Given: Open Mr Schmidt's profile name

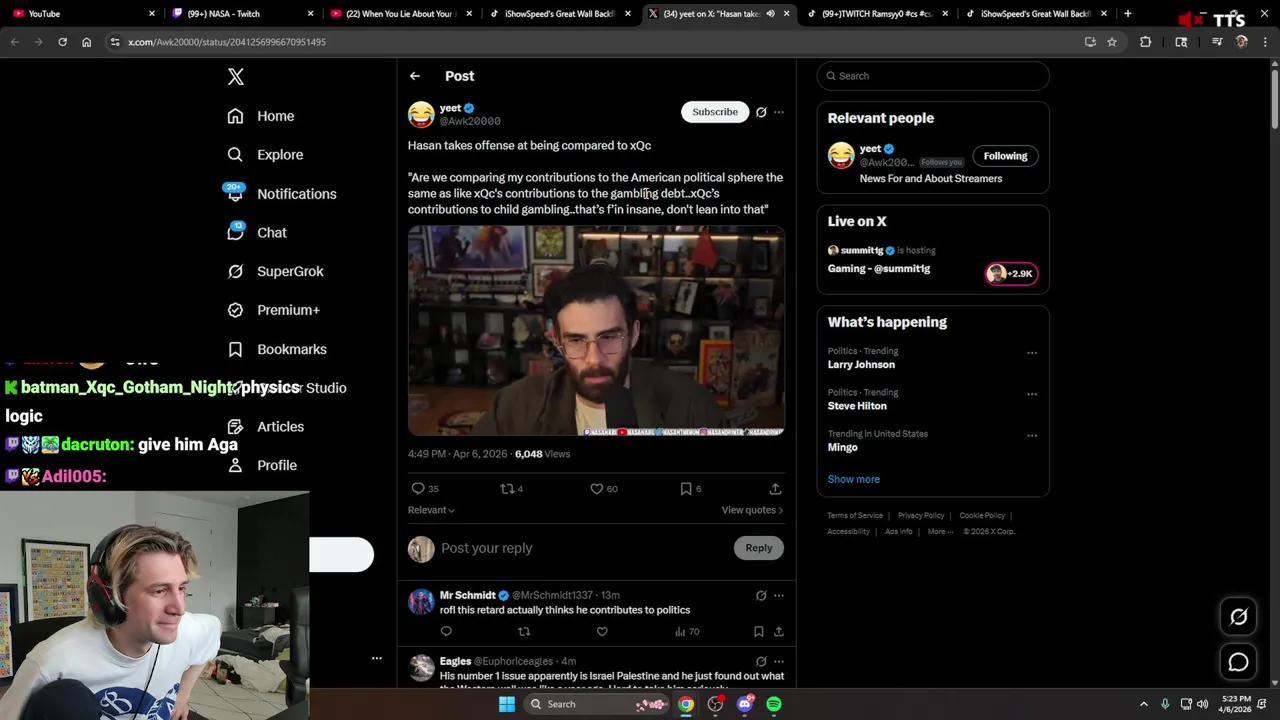Looking at the screenshot, I should click(468, 595).
